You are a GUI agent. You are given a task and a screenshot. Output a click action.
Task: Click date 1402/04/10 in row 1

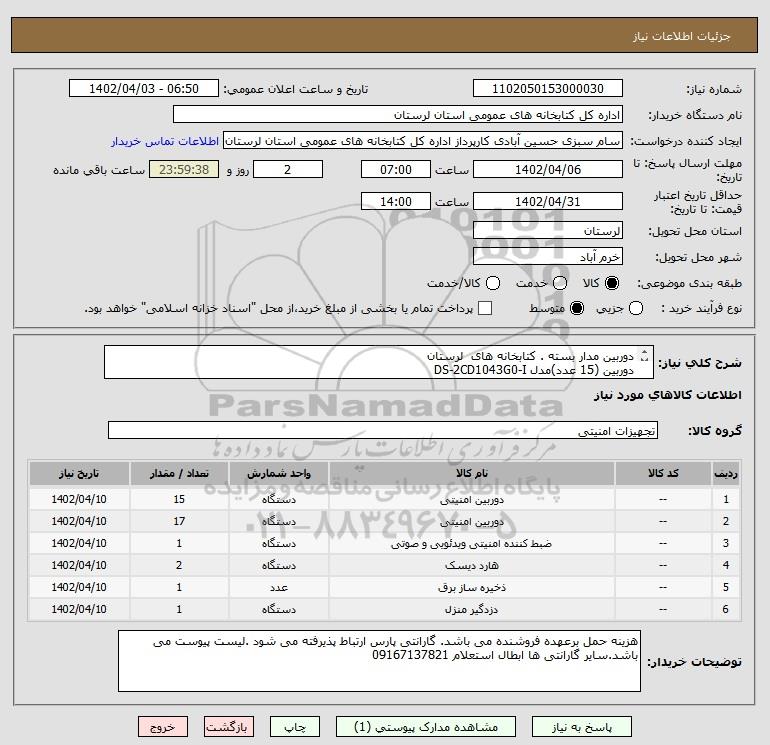pyautogui.click(x=79, y=499)
